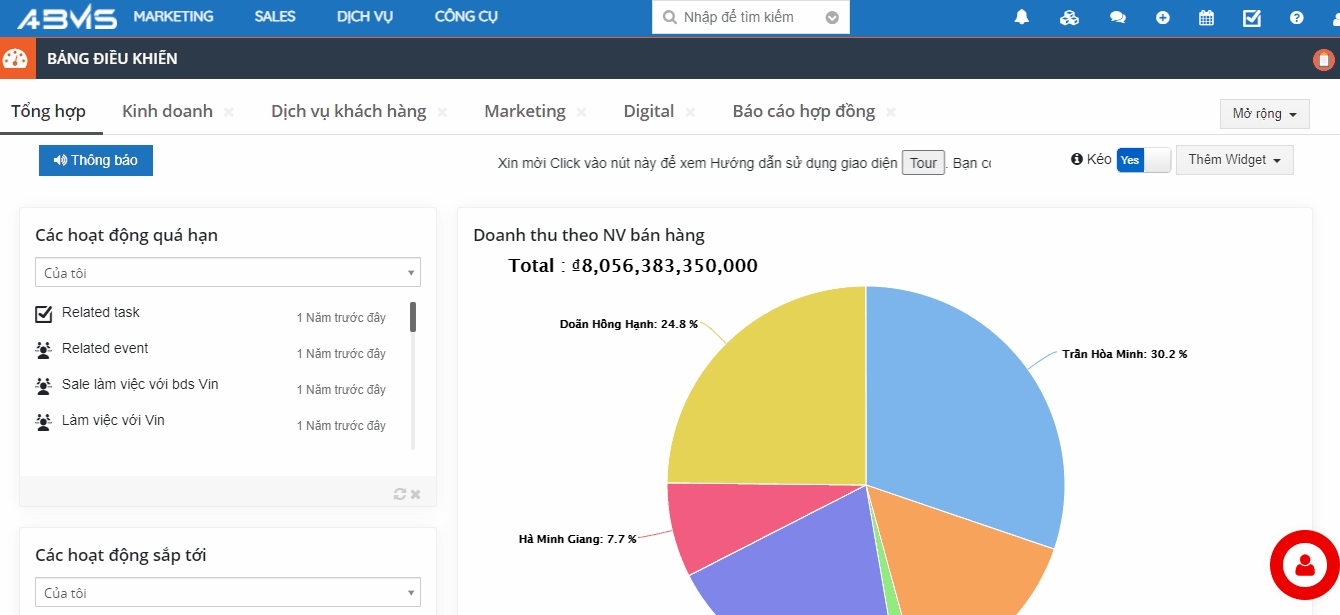Click the red chat support bubble
Screen dimensions: 1340x615
1304,565
